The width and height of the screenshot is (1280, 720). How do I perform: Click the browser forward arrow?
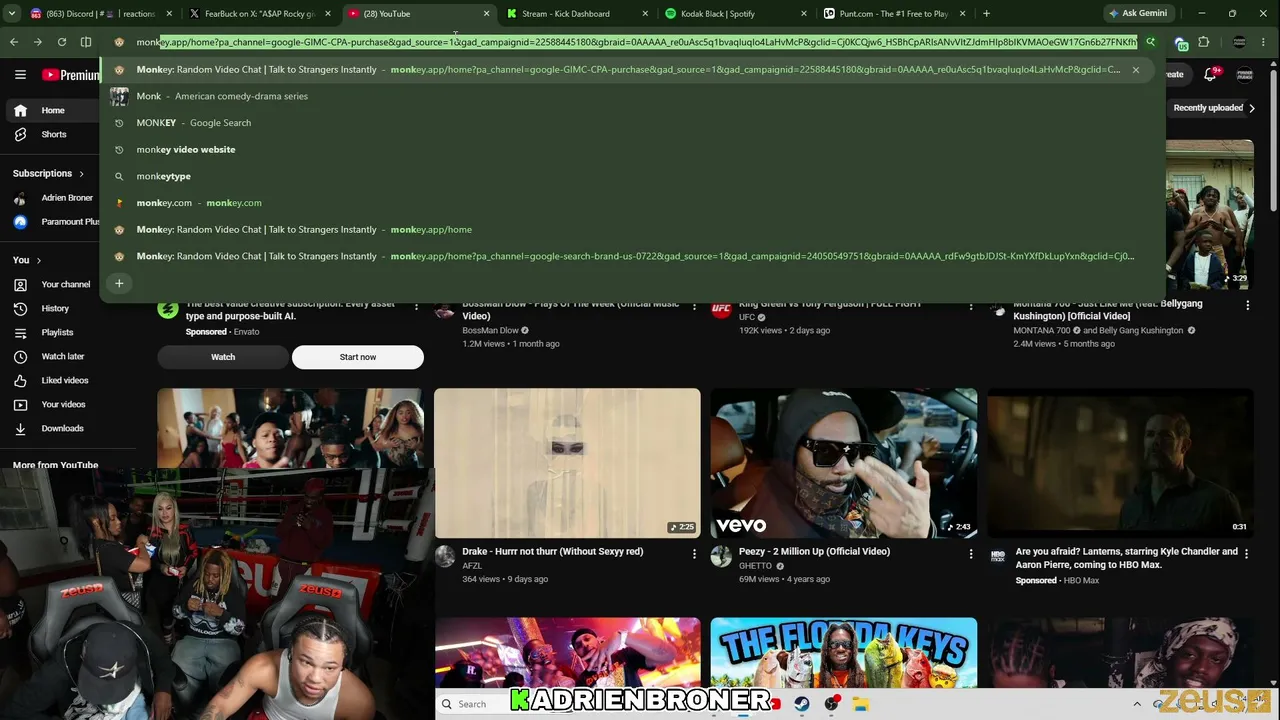[x=37, y=42]
